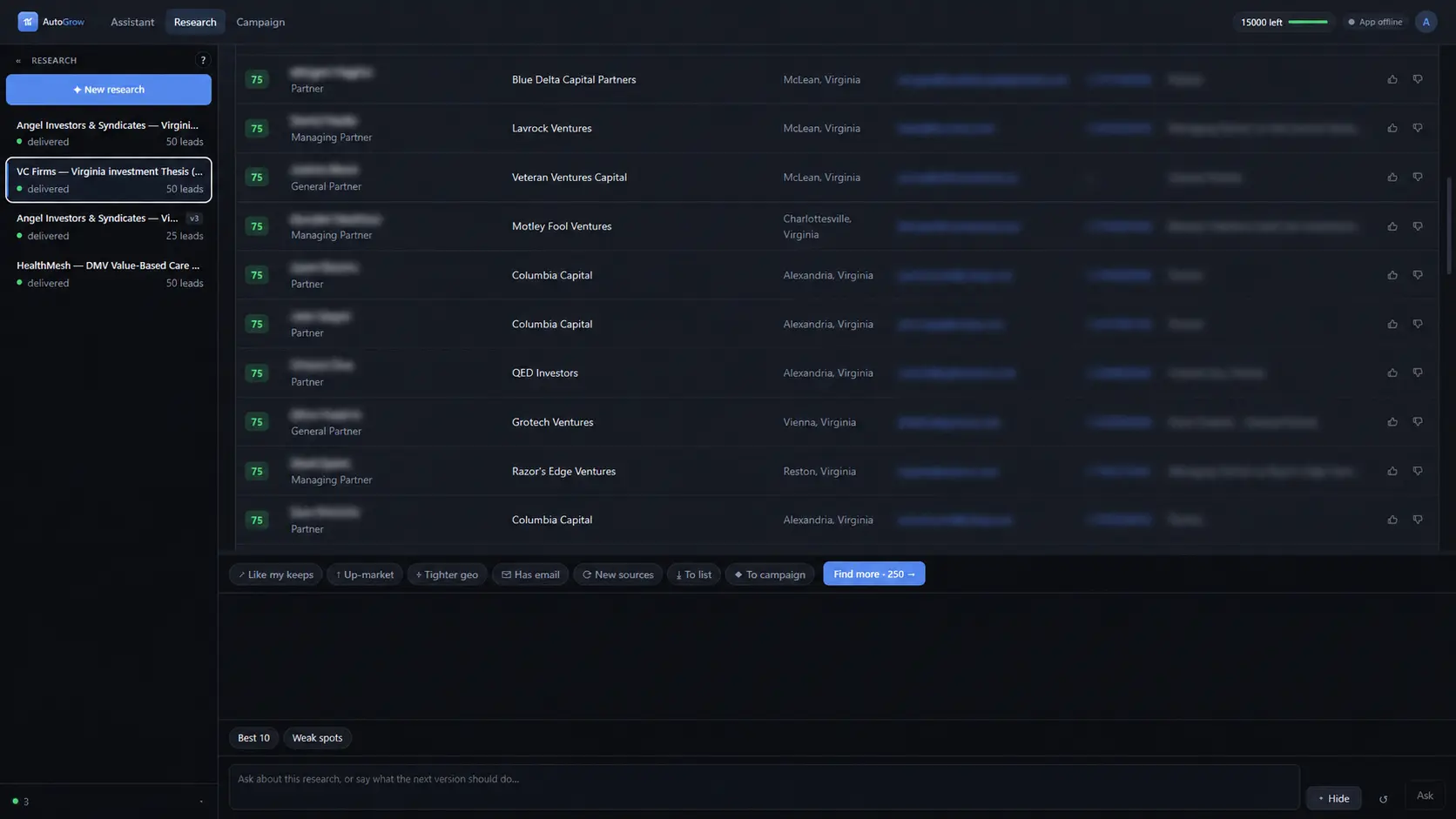The height and width of the screenshot is (819, 1456).
Task: Apply the Up-market refinement chip
Action: 365,574
